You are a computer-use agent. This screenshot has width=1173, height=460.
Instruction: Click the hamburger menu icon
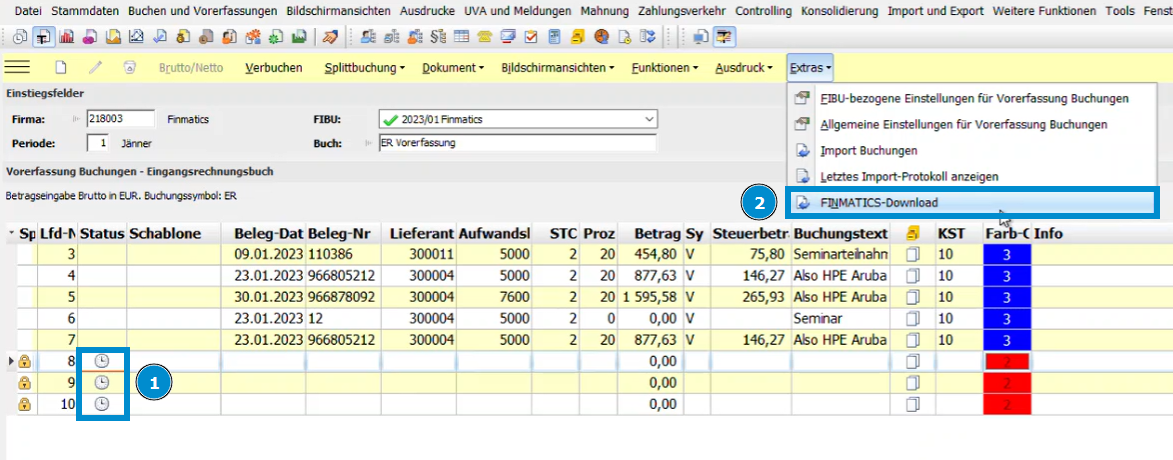point(18,68)
